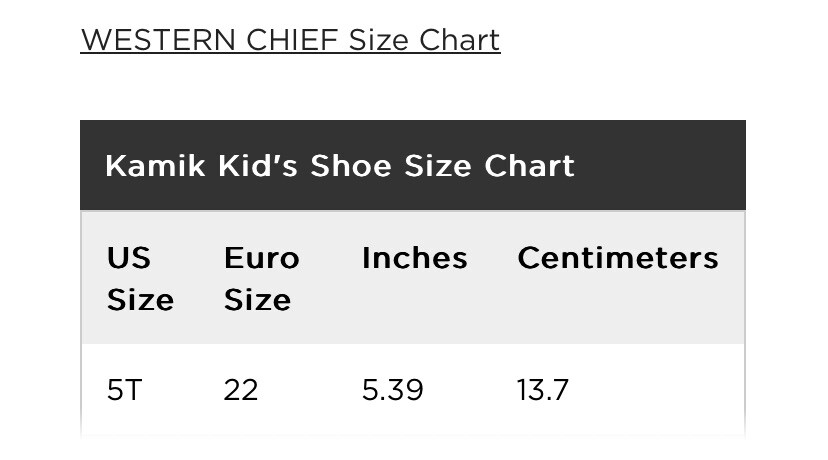Select the US Size column header
Screen dimensions: 828x460
coord(140,279)
